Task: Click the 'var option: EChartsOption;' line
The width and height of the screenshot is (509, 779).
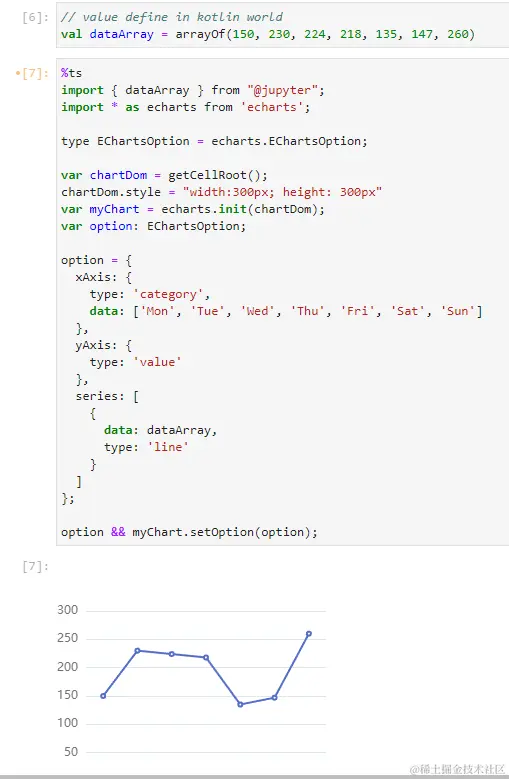Action: click(153, 226)
